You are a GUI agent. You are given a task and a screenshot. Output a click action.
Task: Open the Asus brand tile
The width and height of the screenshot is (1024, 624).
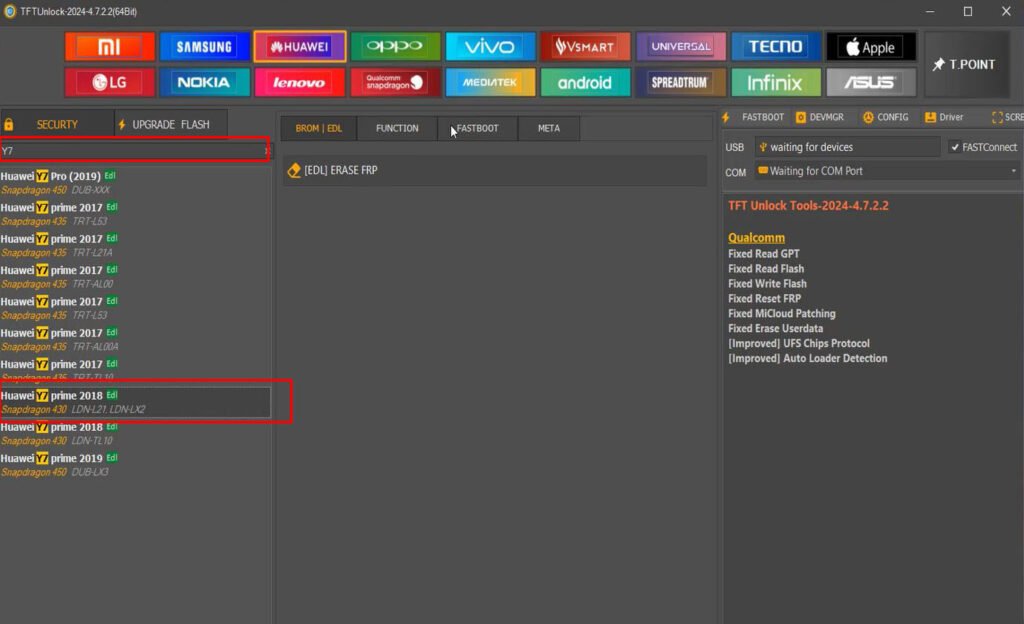tap(871, 82)
